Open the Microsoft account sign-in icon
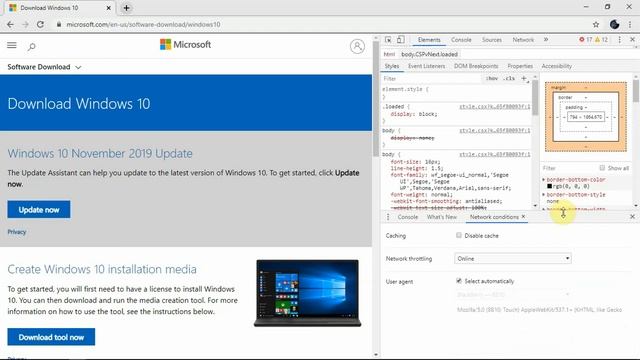Viewport: 640px width, 360px height. coord(357,46)
